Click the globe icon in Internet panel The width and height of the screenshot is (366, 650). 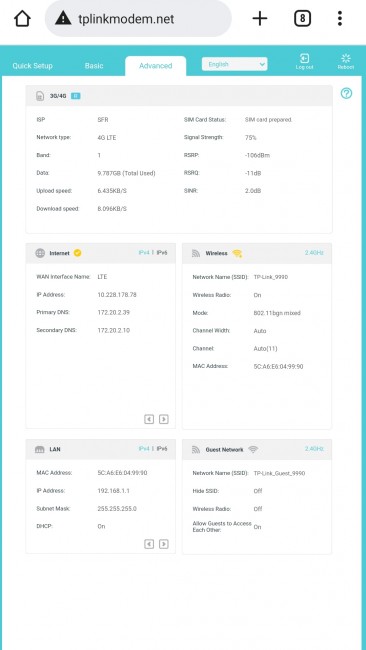(40, 253)
